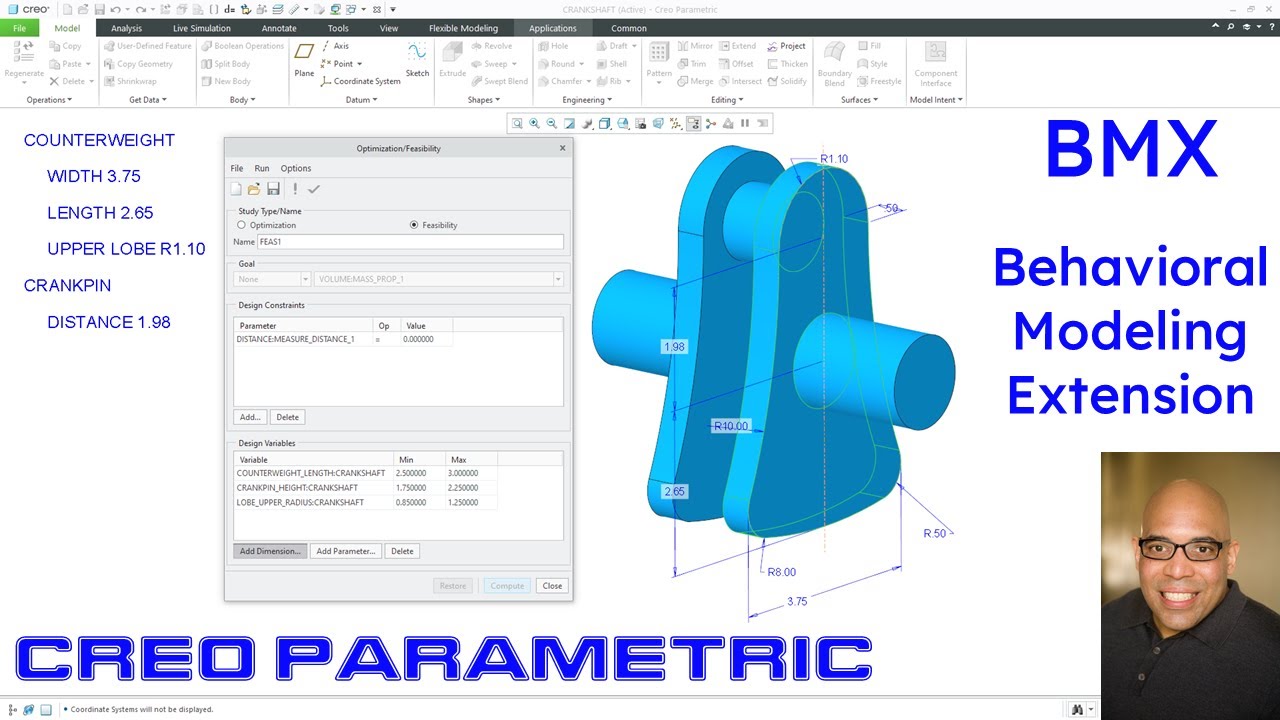
Task: Click Delete button under Design Variables
Action: (x=402, y=551)
